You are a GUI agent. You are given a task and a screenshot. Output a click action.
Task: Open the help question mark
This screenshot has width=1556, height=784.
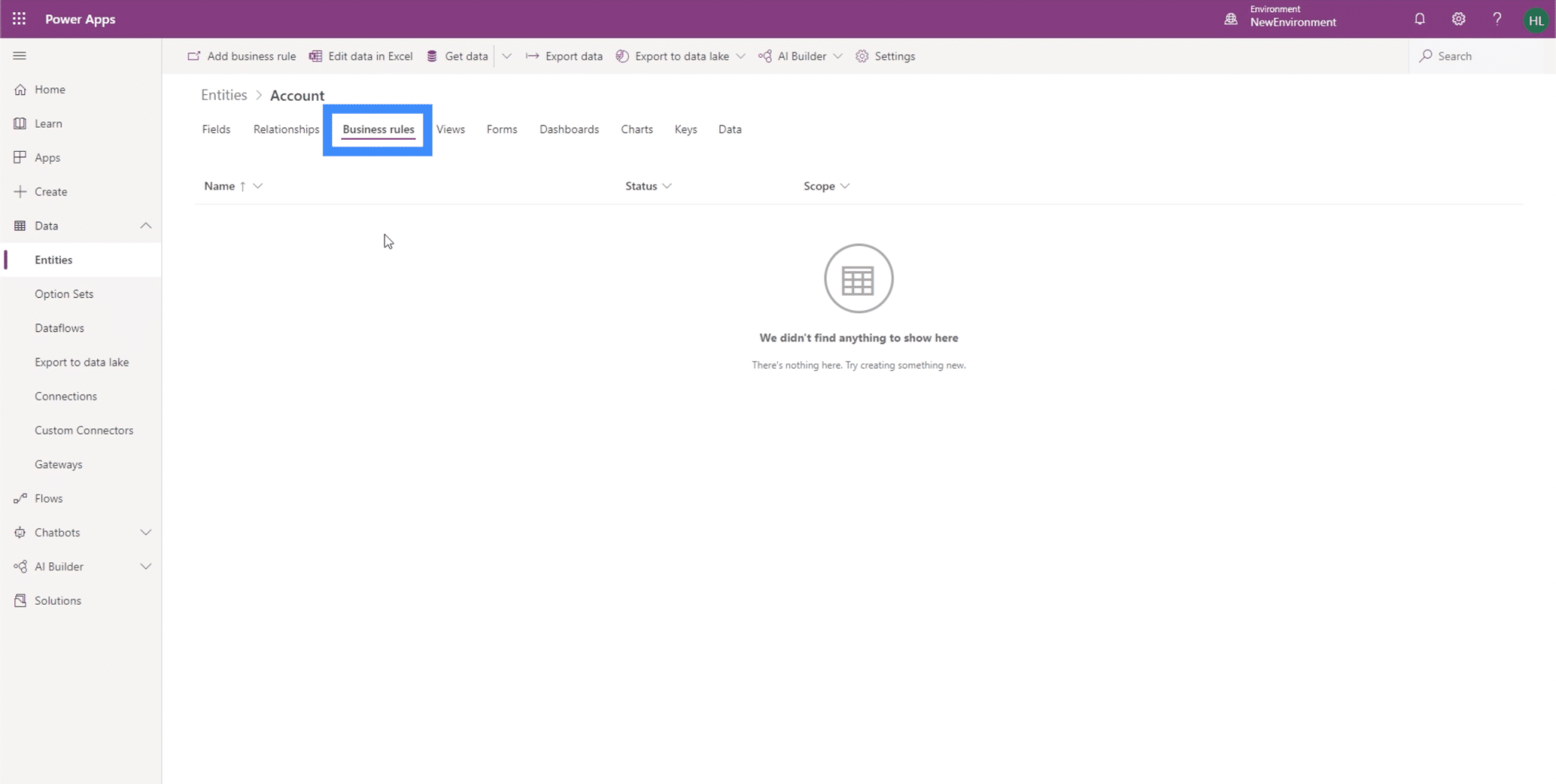pyautogui.click(x=1497, y=19)
